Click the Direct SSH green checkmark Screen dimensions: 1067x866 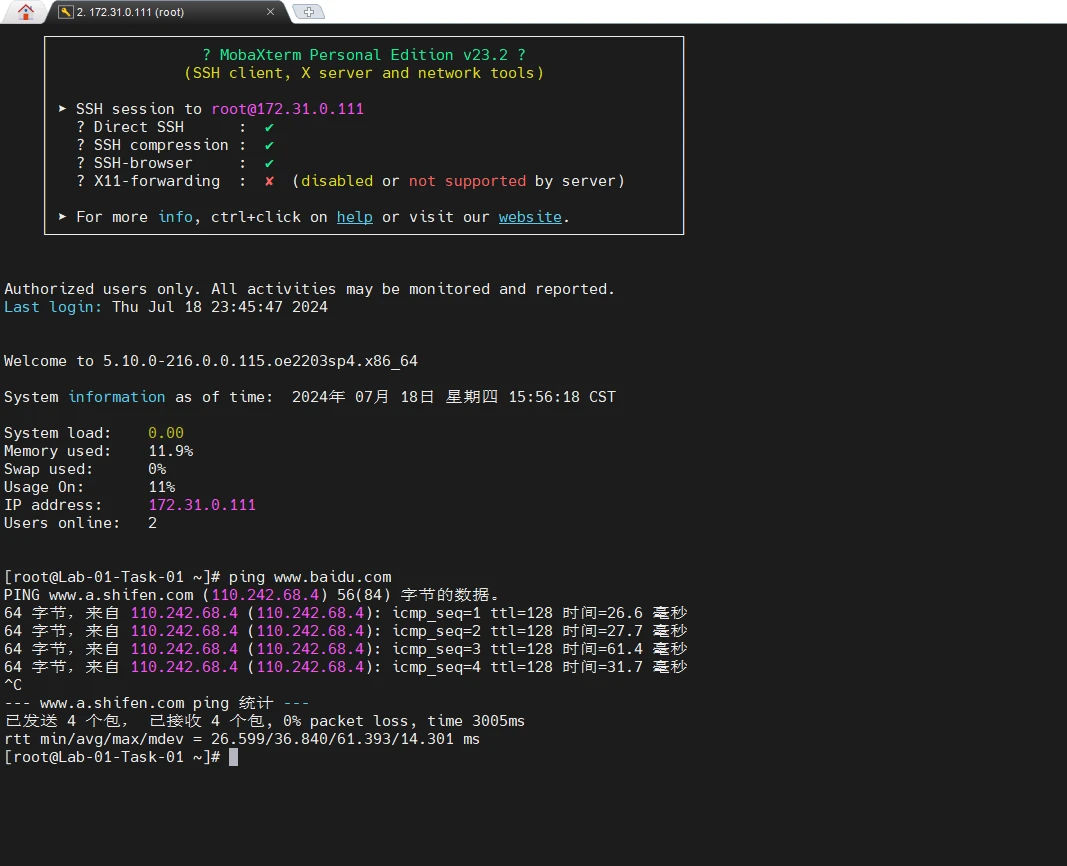pyautogui.click(x=269, y=127)
